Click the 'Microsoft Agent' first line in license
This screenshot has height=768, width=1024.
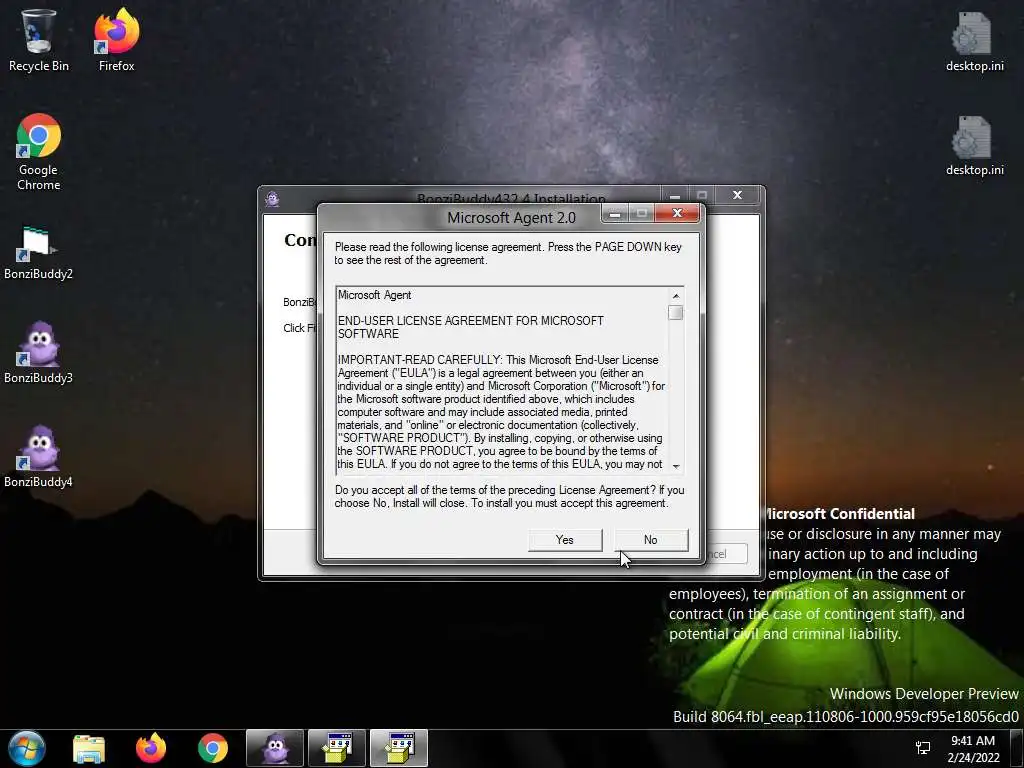pyautogui.click(x=374, y=295)
